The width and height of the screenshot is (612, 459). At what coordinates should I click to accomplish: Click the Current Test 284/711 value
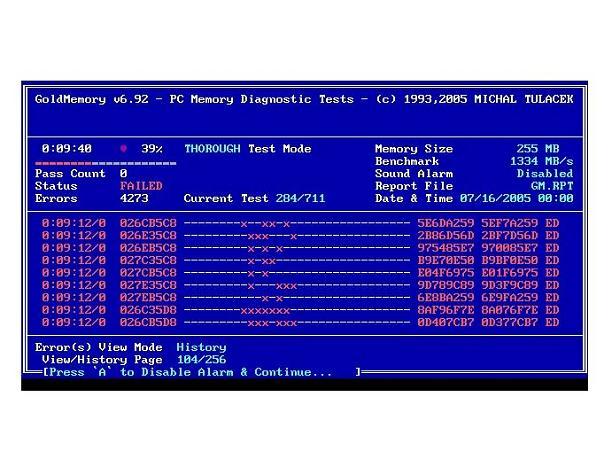300,198
